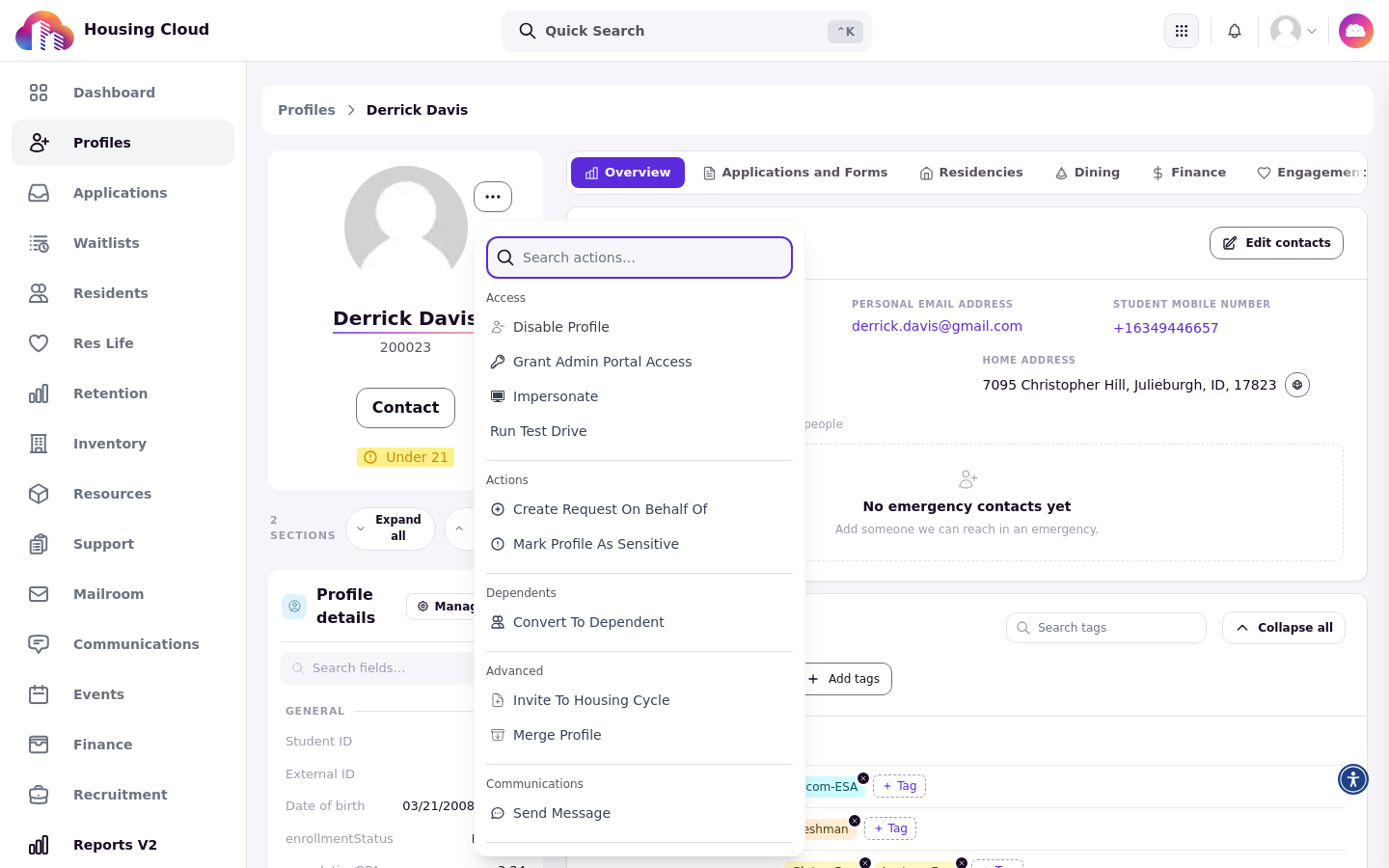Open Reports V2 in sidebar

coord(123,845)
